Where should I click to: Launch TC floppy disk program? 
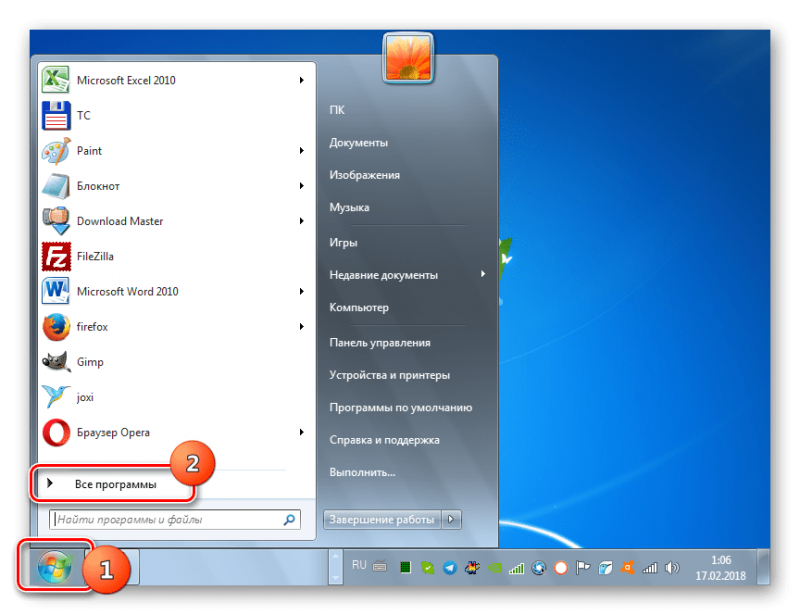(176, 115)
